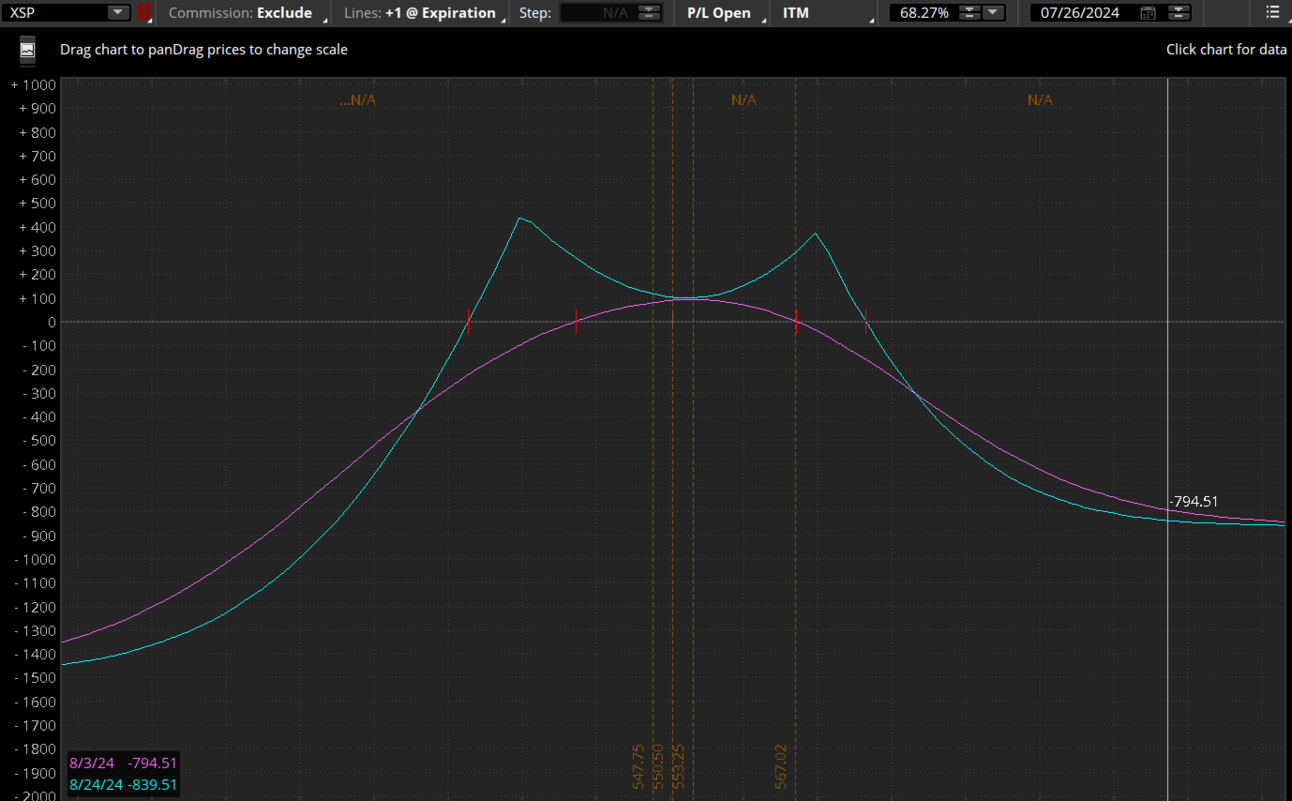1292x801 pixels.
Task: Click the 553.25 price label
Action: coord(678,767)
